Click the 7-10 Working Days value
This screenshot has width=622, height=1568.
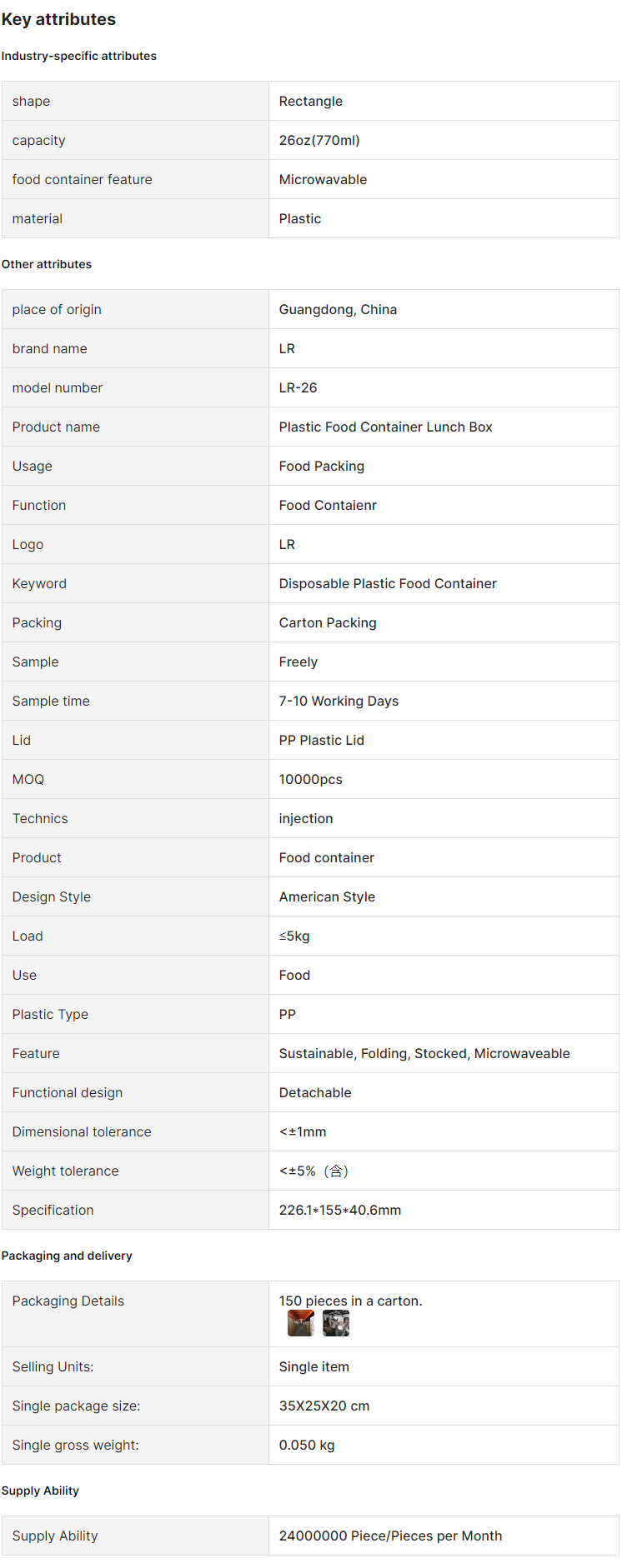coord(339,701)
